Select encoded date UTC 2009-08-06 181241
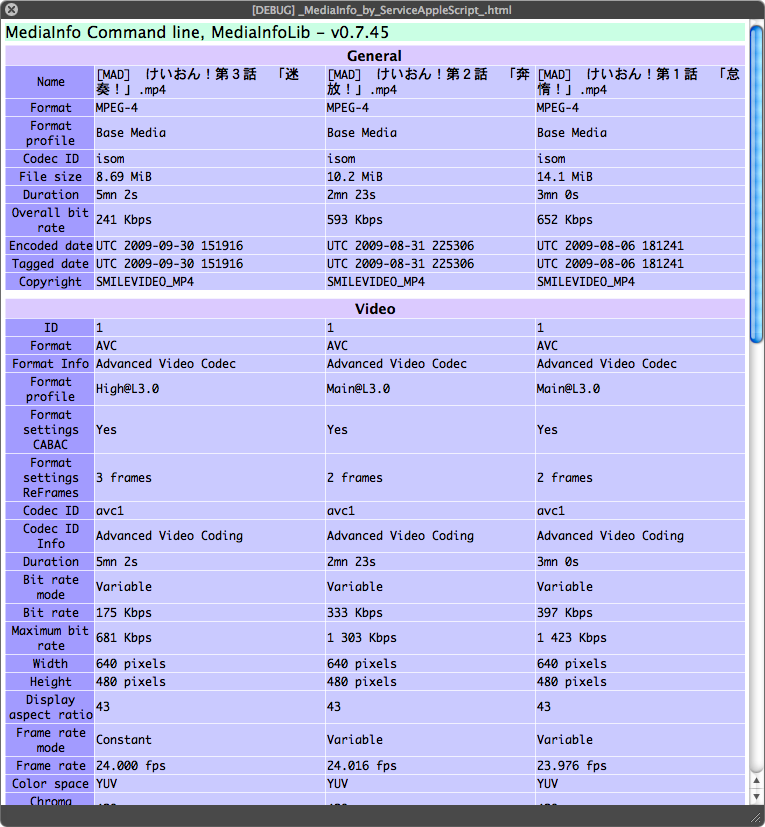The width and height of the screenshot is (765, 827). (x=610, y=246)
